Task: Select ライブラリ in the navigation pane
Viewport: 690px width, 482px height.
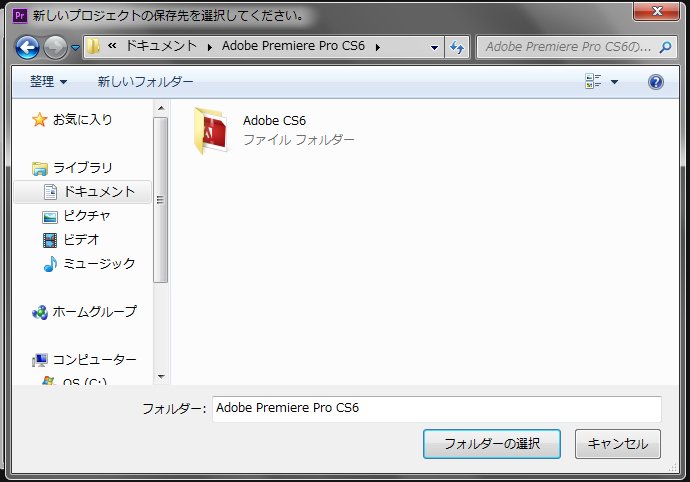Action: coord(83,168)
